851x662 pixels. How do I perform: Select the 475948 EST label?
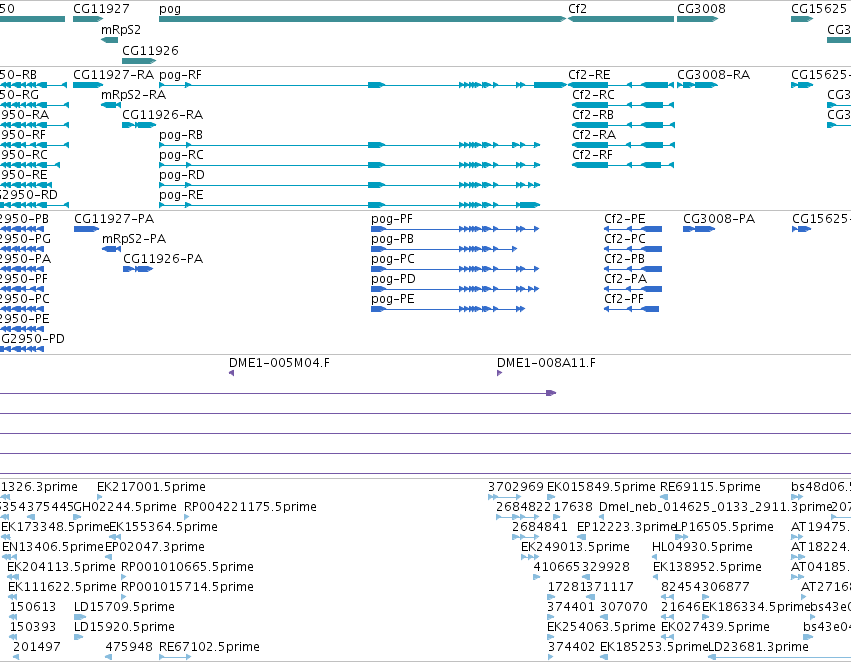[129, 647]
